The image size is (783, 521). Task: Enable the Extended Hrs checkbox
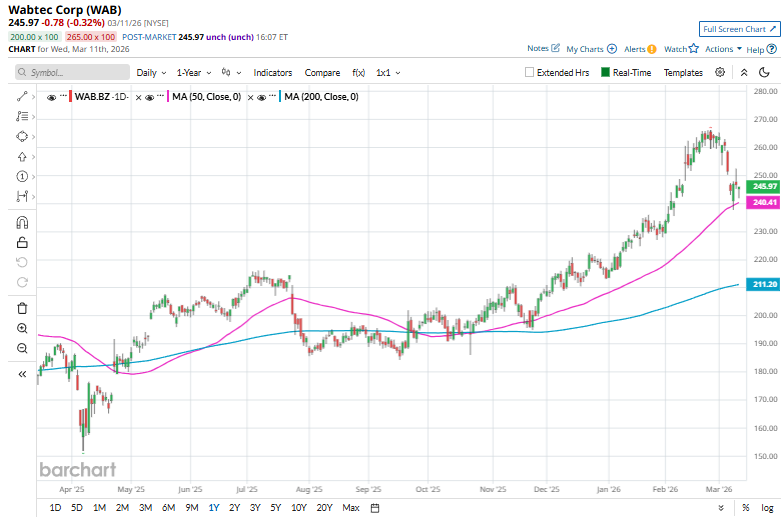pyautogui.click(x=530, y=73)
